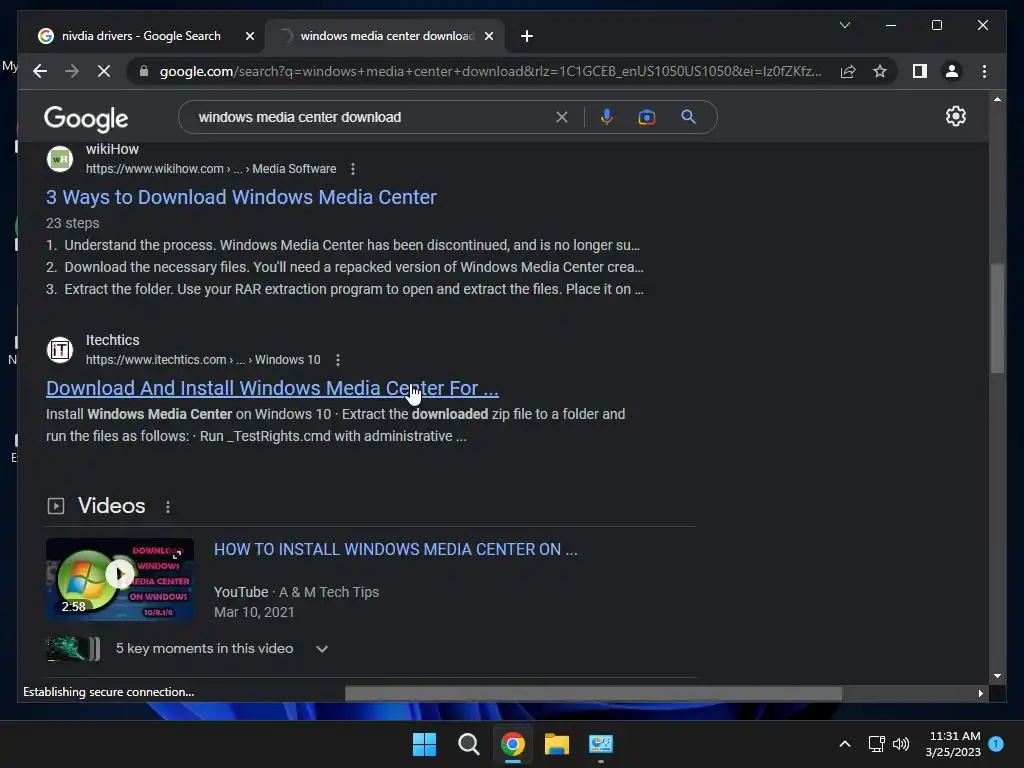This screenshot has height=768, width=1024.
Task: Open the volume control tray icon
Action: tap(901, 744)
